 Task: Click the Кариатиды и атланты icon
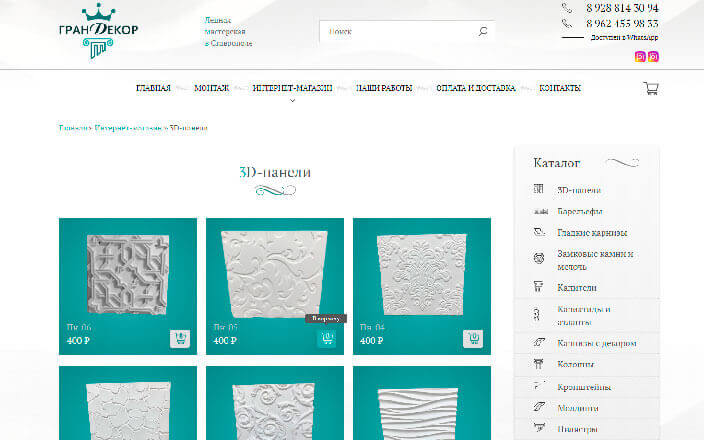536,314
